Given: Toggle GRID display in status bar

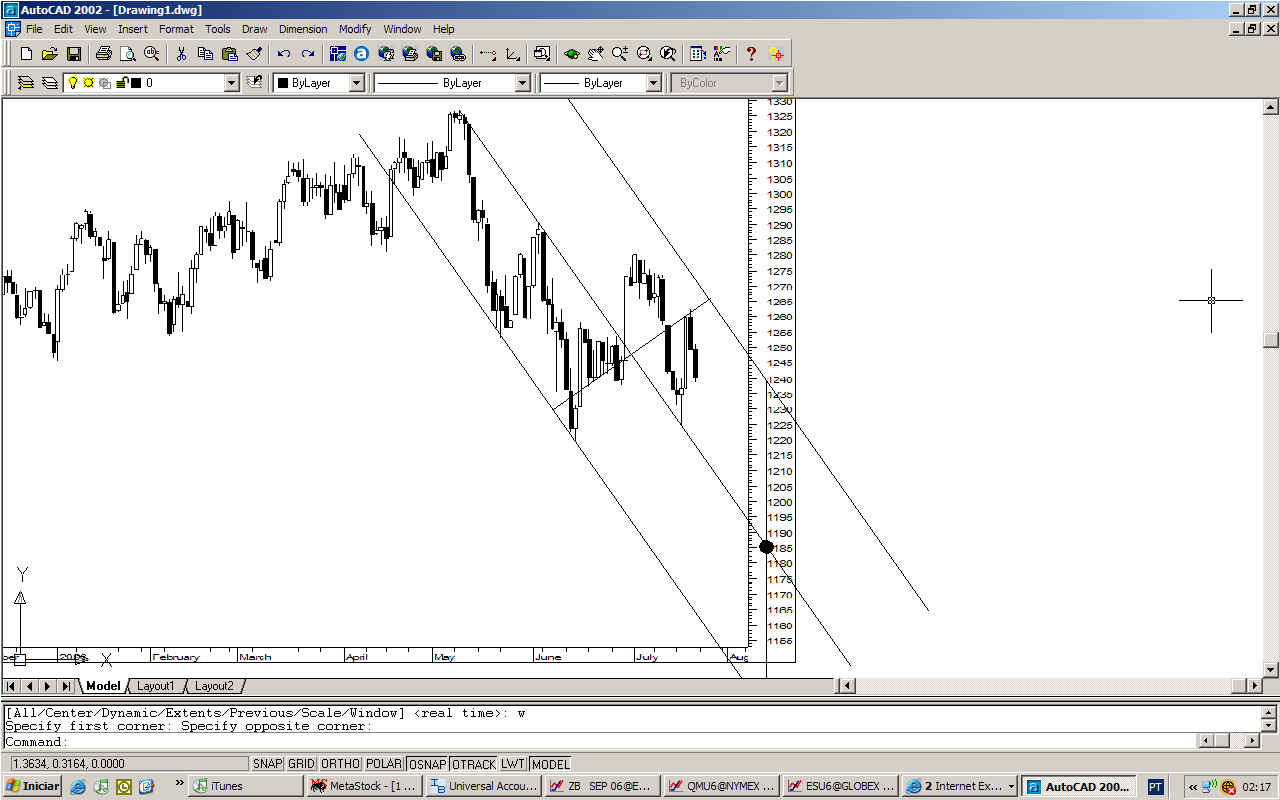Looking at the screenshot, I should tap(301, 764).
